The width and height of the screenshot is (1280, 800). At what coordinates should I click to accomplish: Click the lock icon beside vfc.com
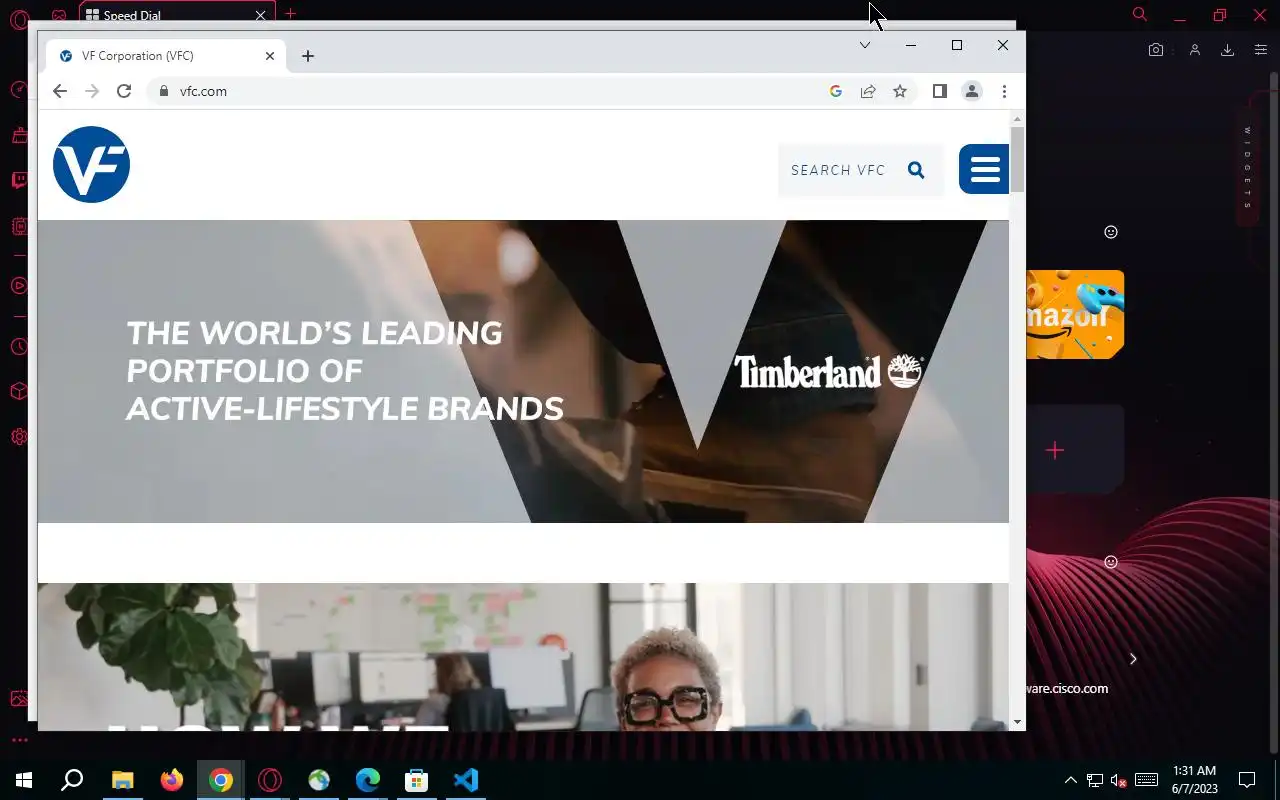pos(164,91)
